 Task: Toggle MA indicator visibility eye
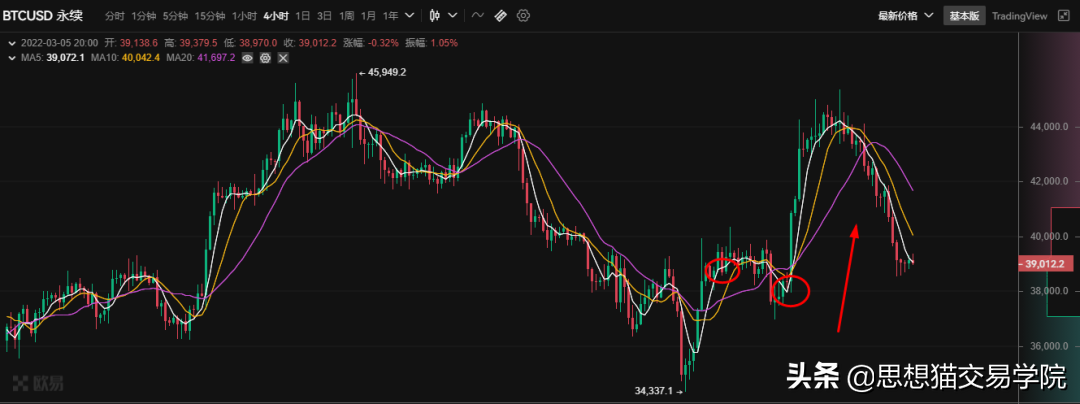(x=247, y=59)
